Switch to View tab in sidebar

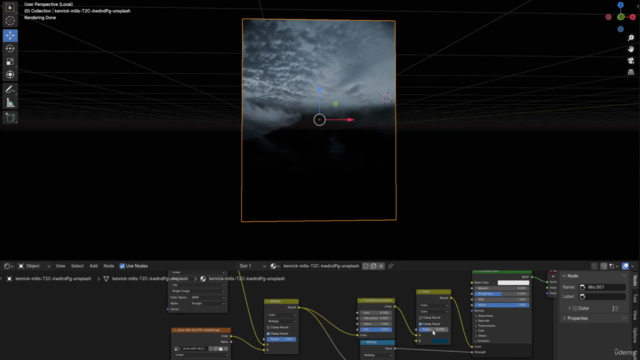click(635, 315)
